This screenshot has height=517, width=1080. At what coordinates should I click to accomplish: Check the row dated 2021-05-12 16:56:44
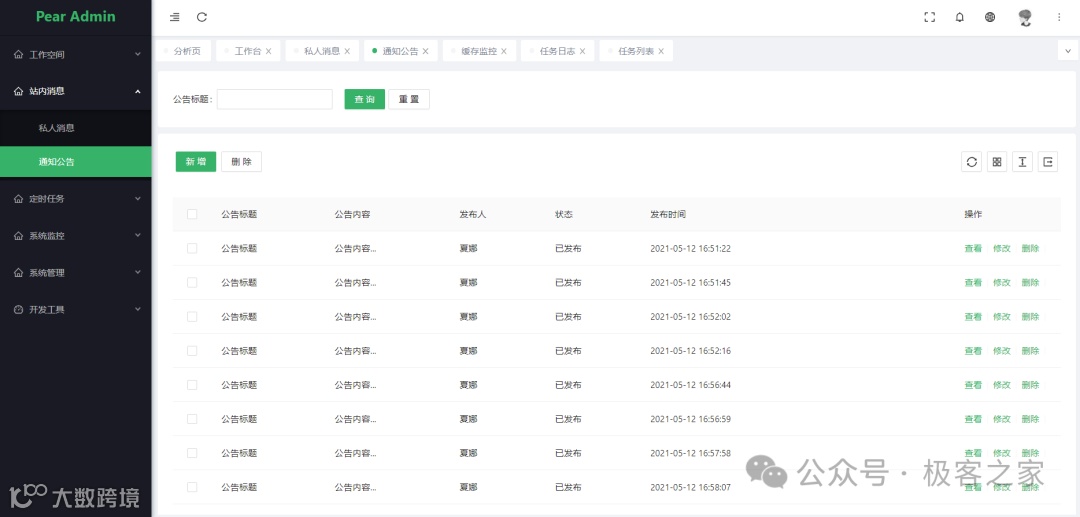[x=192, y=385]
